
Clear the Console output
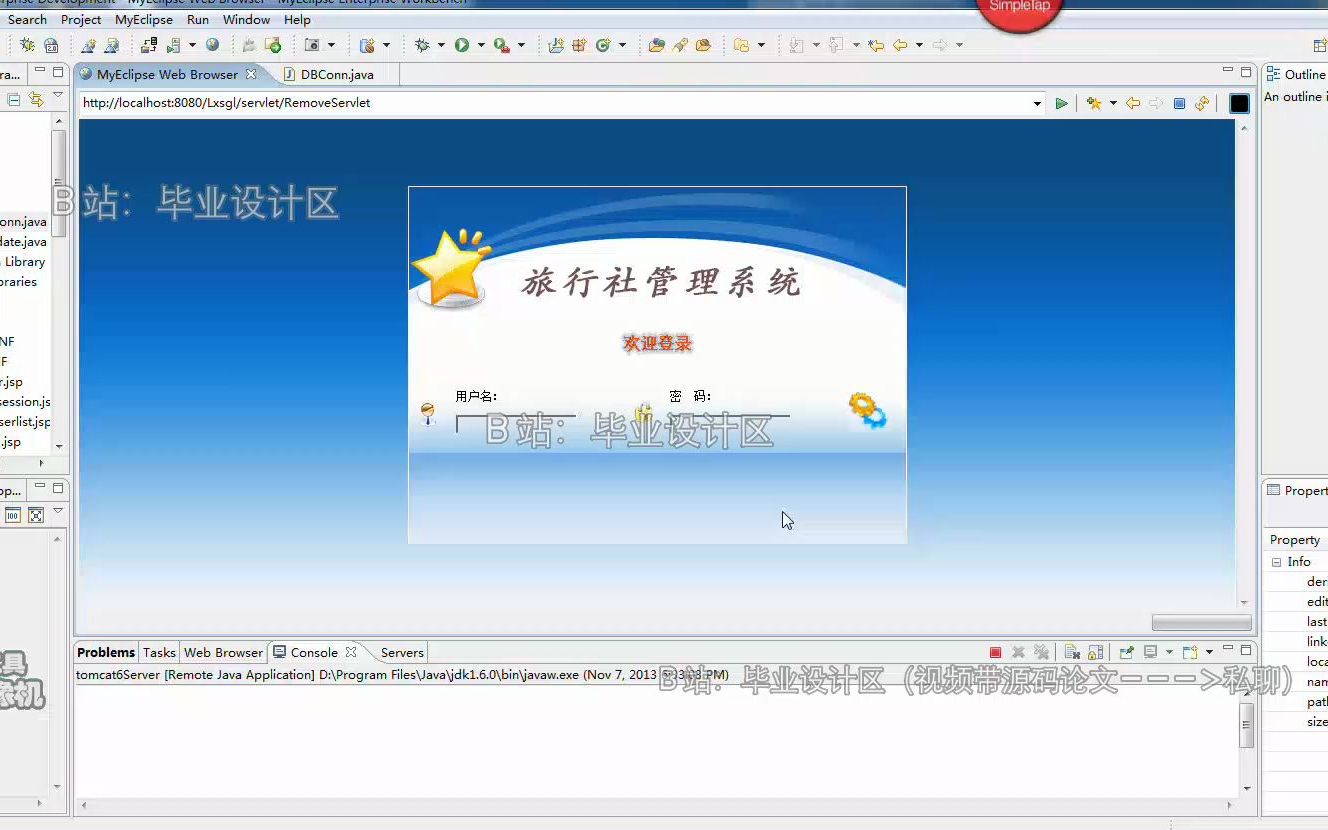pos(1072,651)
